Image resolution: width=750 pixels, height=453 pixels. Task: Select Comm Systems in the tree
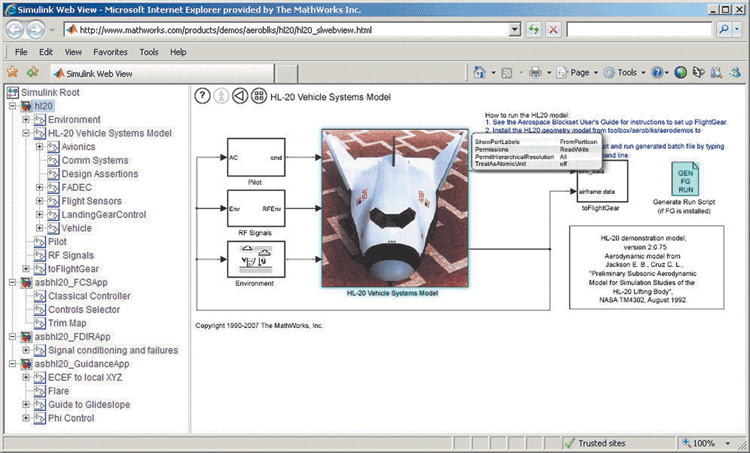click(x=95, y=160)
